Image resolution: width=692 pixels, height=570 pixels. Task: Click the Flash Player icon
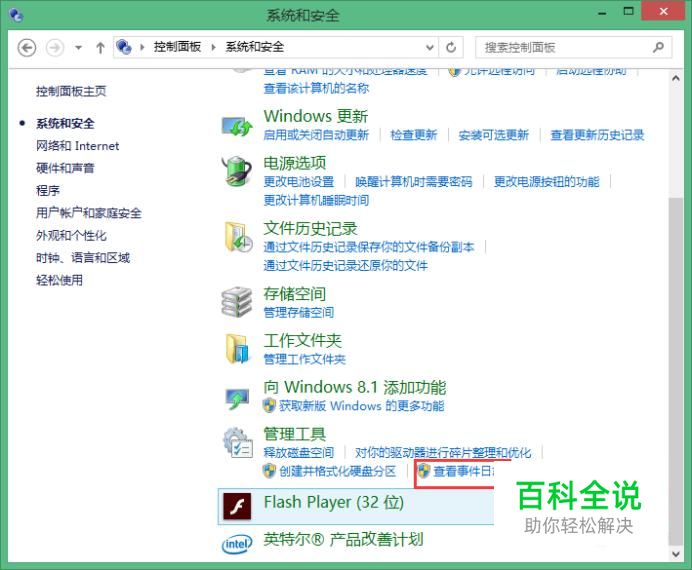click(x=237, y=506)
